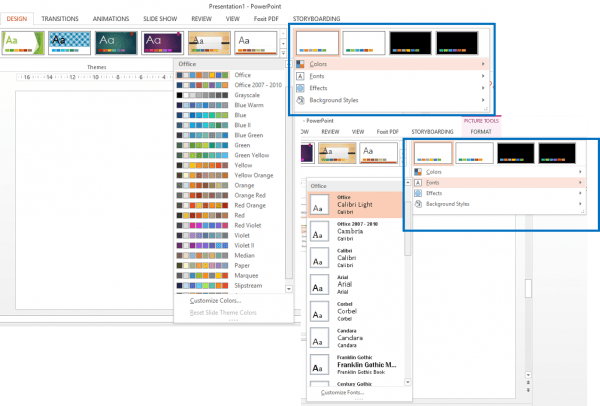Expand the Effects submenu arrow in the lower menu
The width and height of the screenshot is (600, 406).
click(581, 193)
